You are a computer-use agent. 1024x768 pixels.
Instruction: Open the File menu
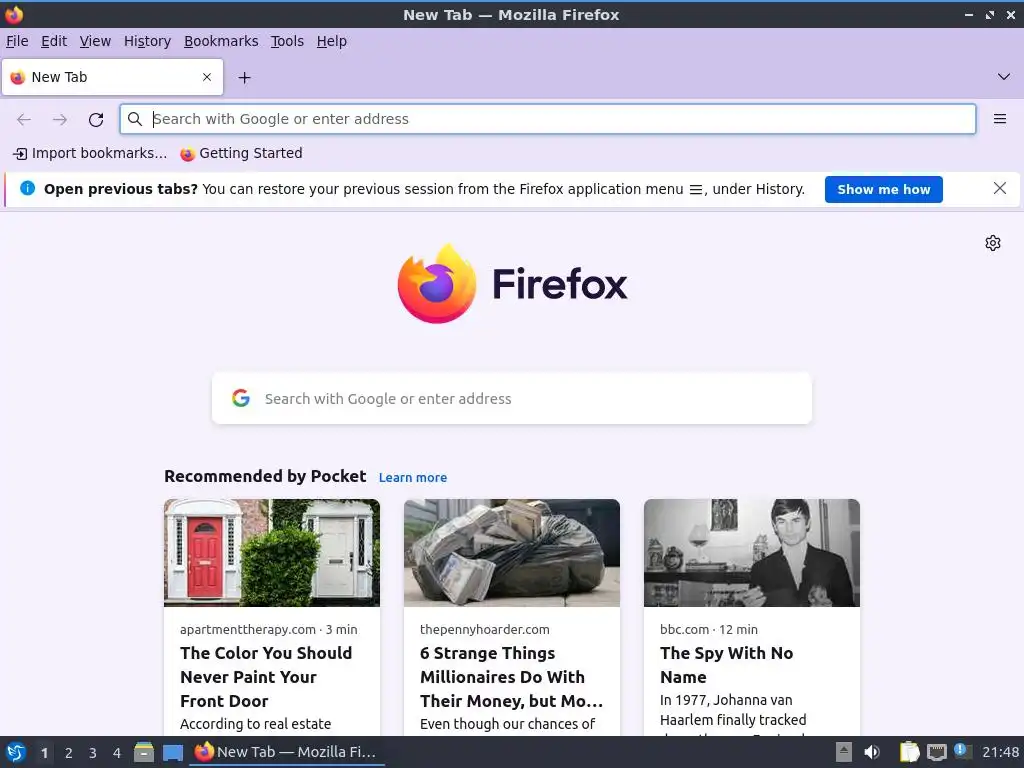[x=17, y=41]
